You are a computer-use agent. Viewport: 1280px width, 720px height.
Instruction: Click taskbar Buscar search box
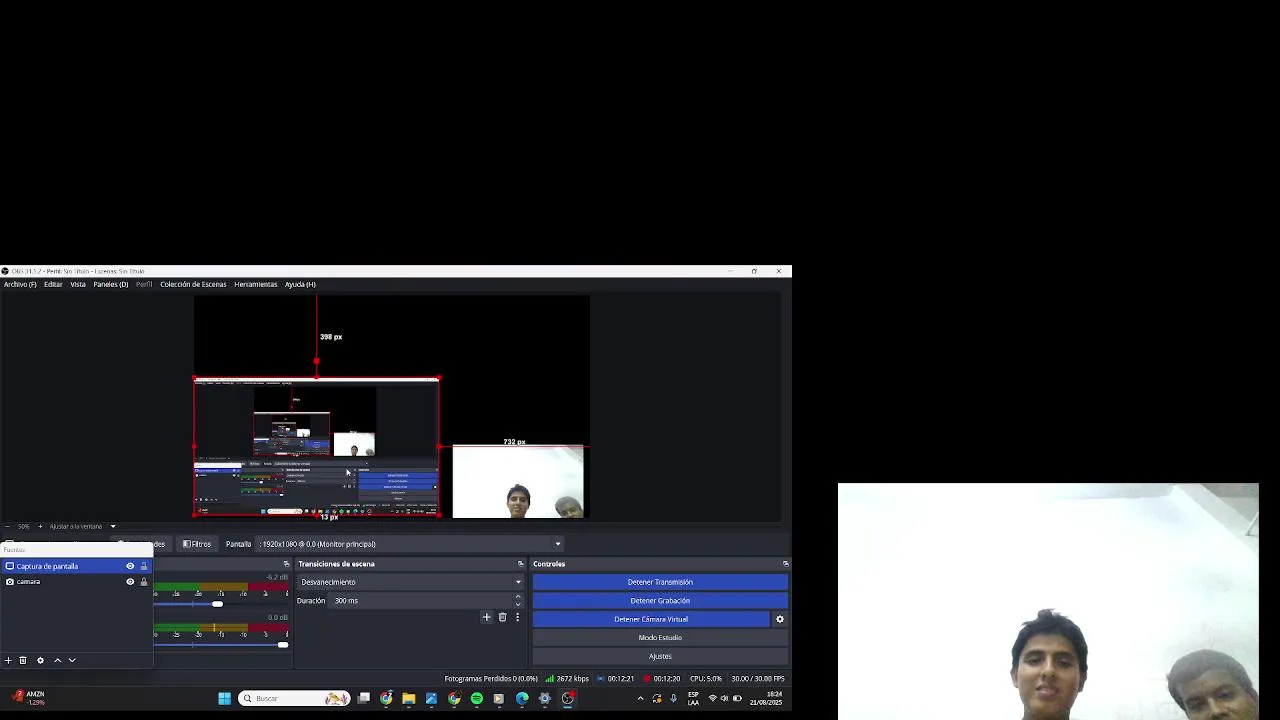pyautogui.click(x=294, y=698)
